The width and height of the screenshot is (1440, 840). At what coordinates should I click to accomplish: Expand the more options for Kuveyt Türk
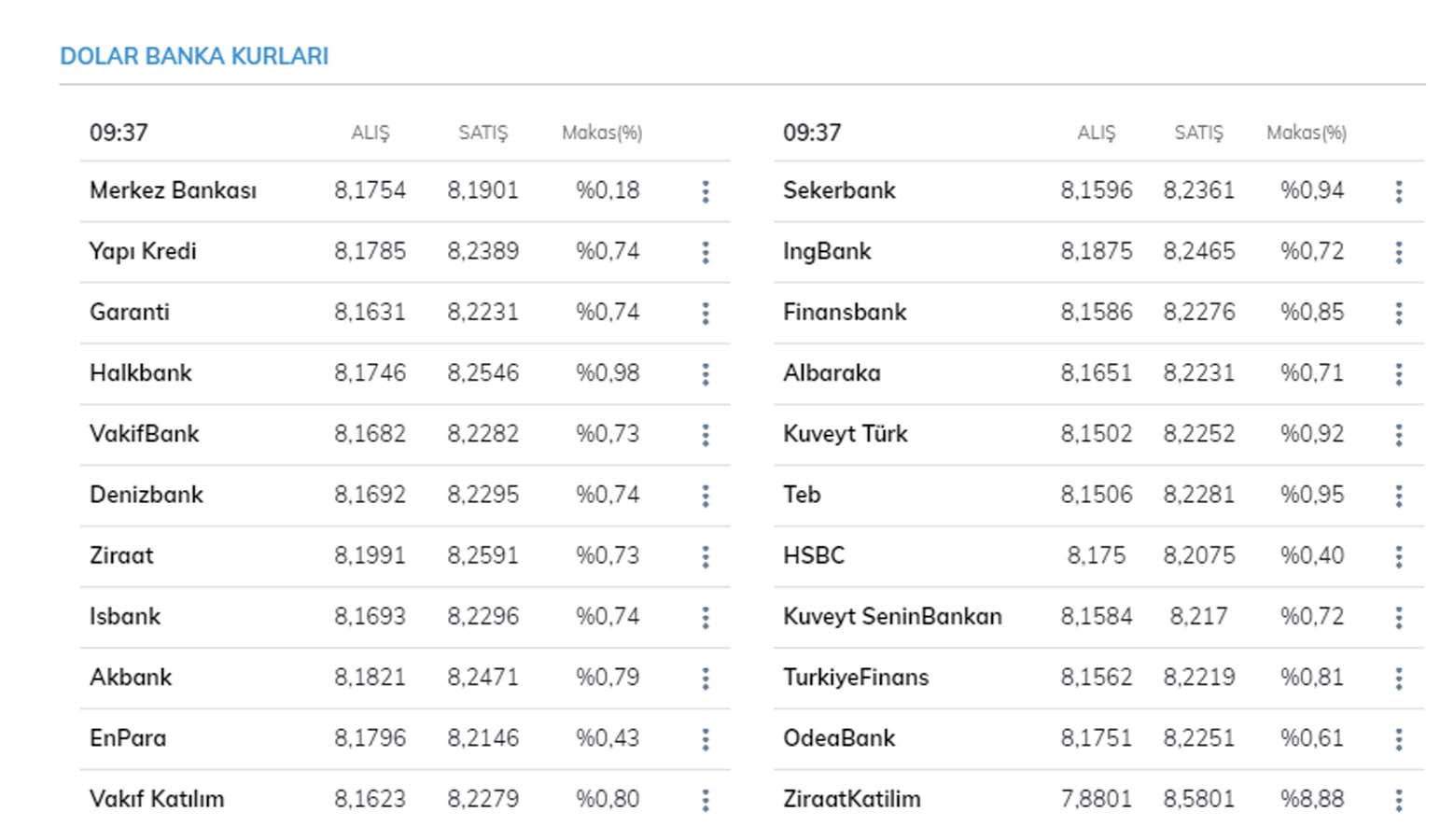[1398, 435]
